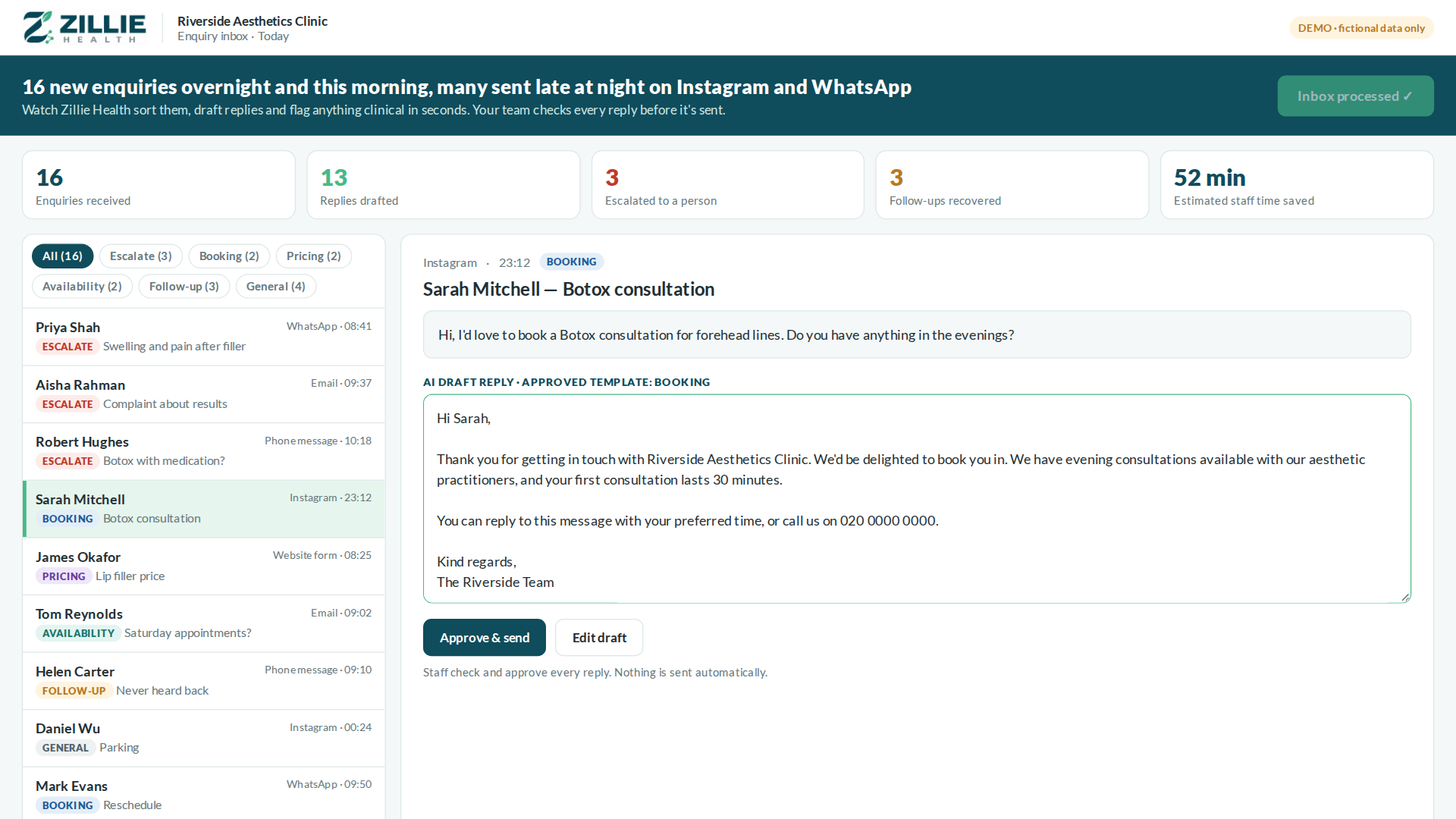
Task: Click the 3 Follow-ups recovered card
Action: click(x=1012, y=185)
